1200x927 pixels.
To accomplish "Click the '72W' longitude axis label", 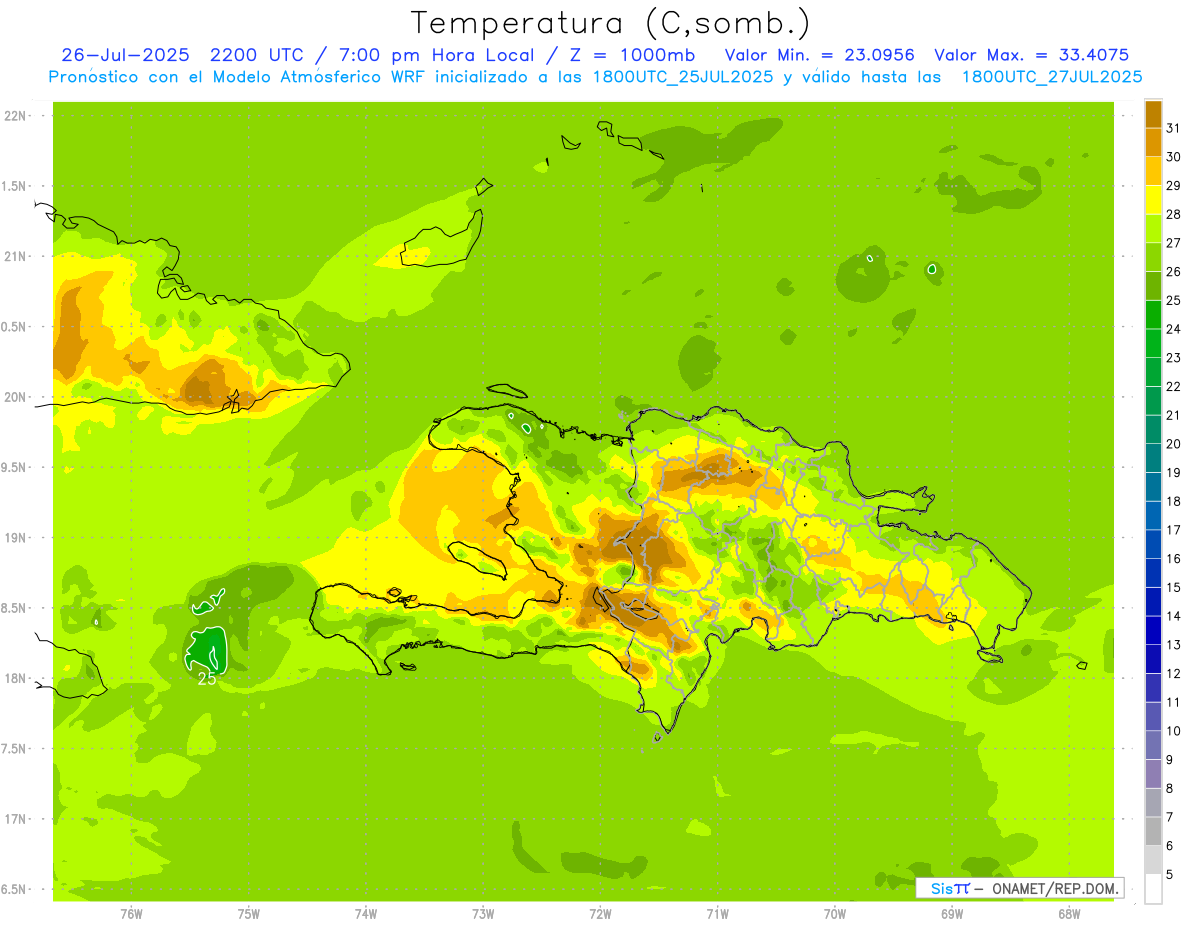I will click(600, 913).
